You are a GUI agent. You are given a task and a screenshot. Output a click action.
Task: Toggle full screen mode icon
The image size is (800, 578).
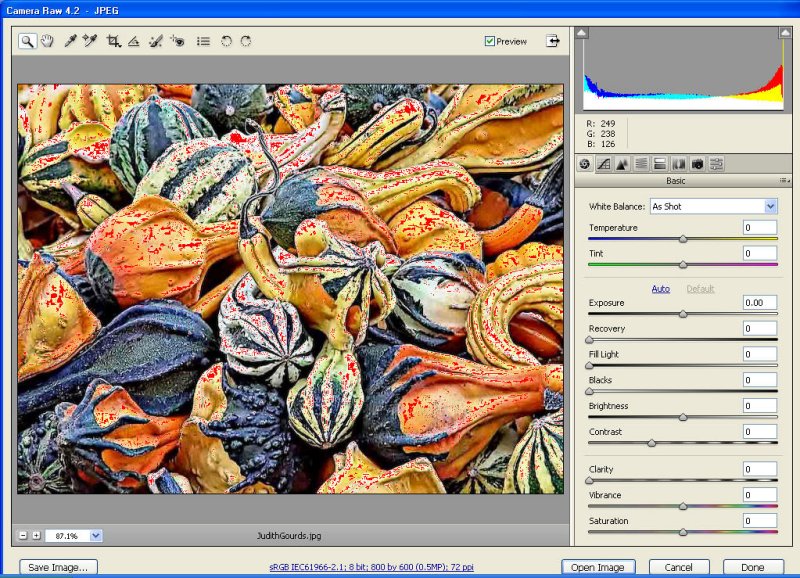point(553,41)
